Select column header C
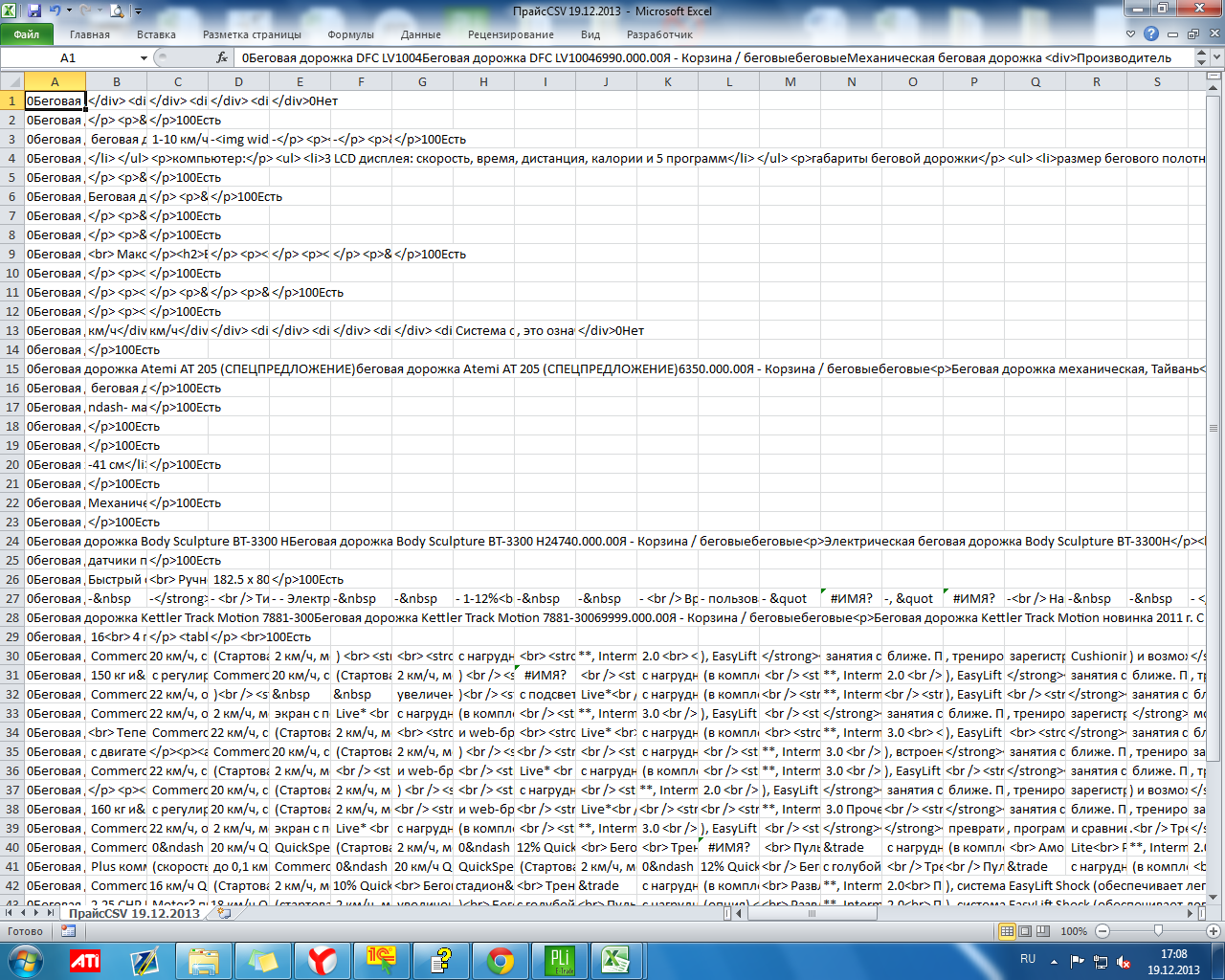The height and width of the screenshot is (980, 1225). coord(177,81)
